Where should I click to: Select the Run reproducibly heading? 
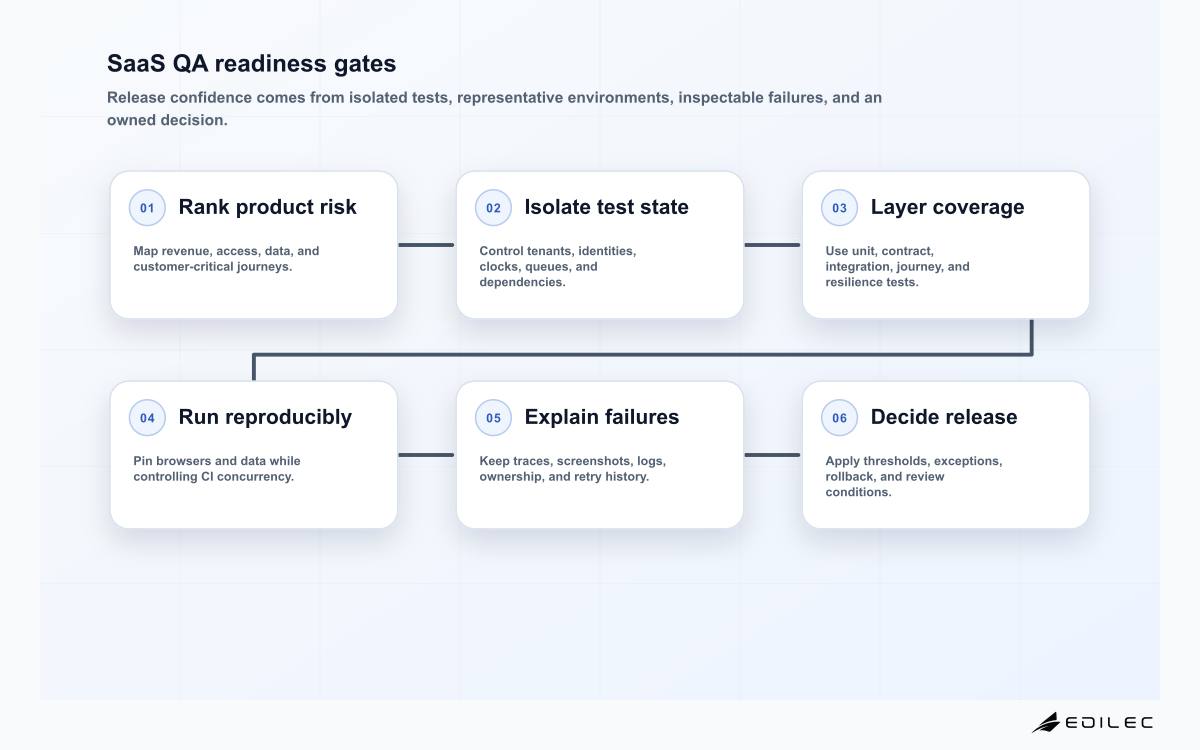click(x=265, y=417)
